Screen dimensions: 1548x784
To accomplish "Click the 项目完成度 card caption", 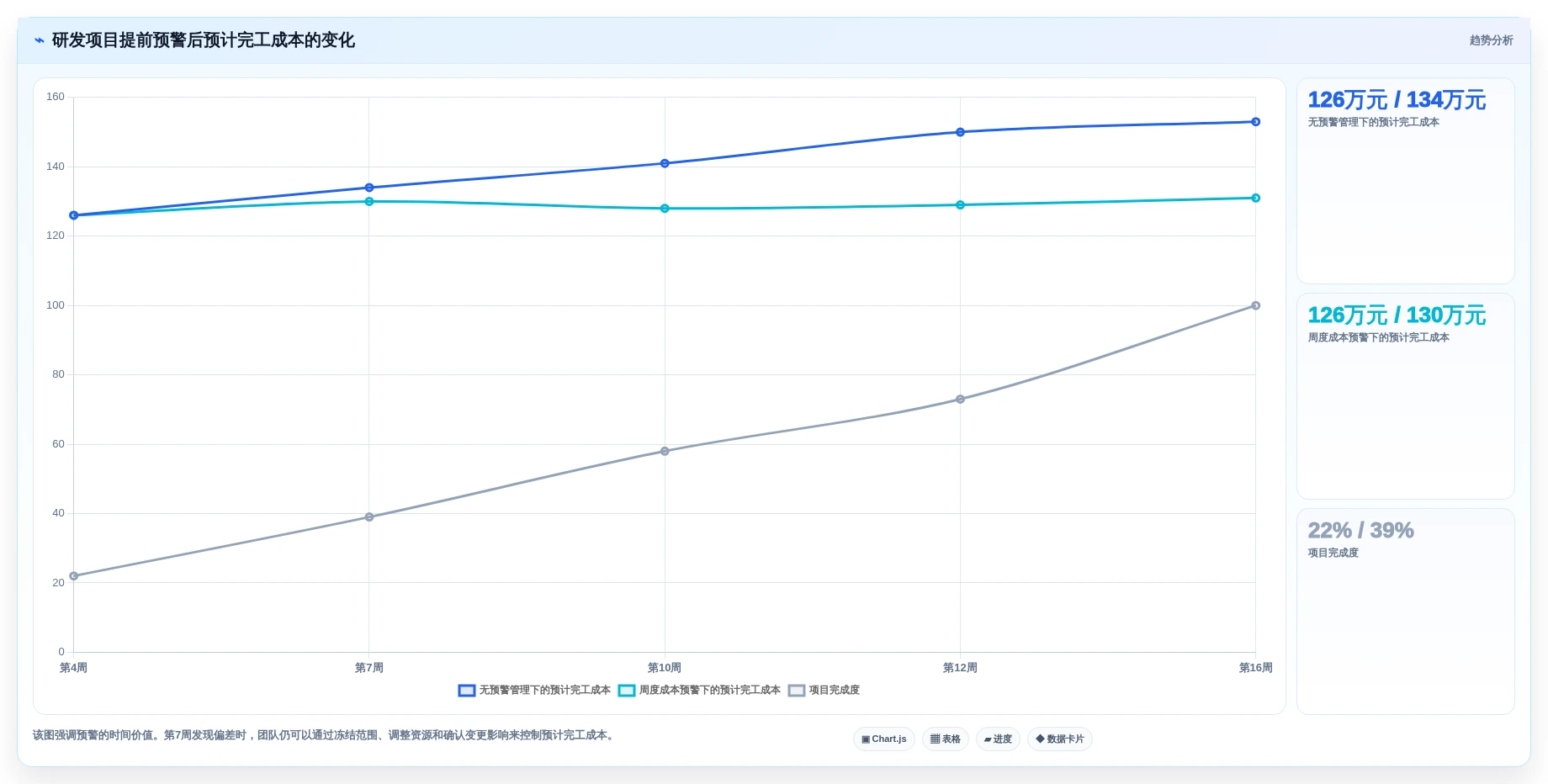I will click(x=1333, y=553).
